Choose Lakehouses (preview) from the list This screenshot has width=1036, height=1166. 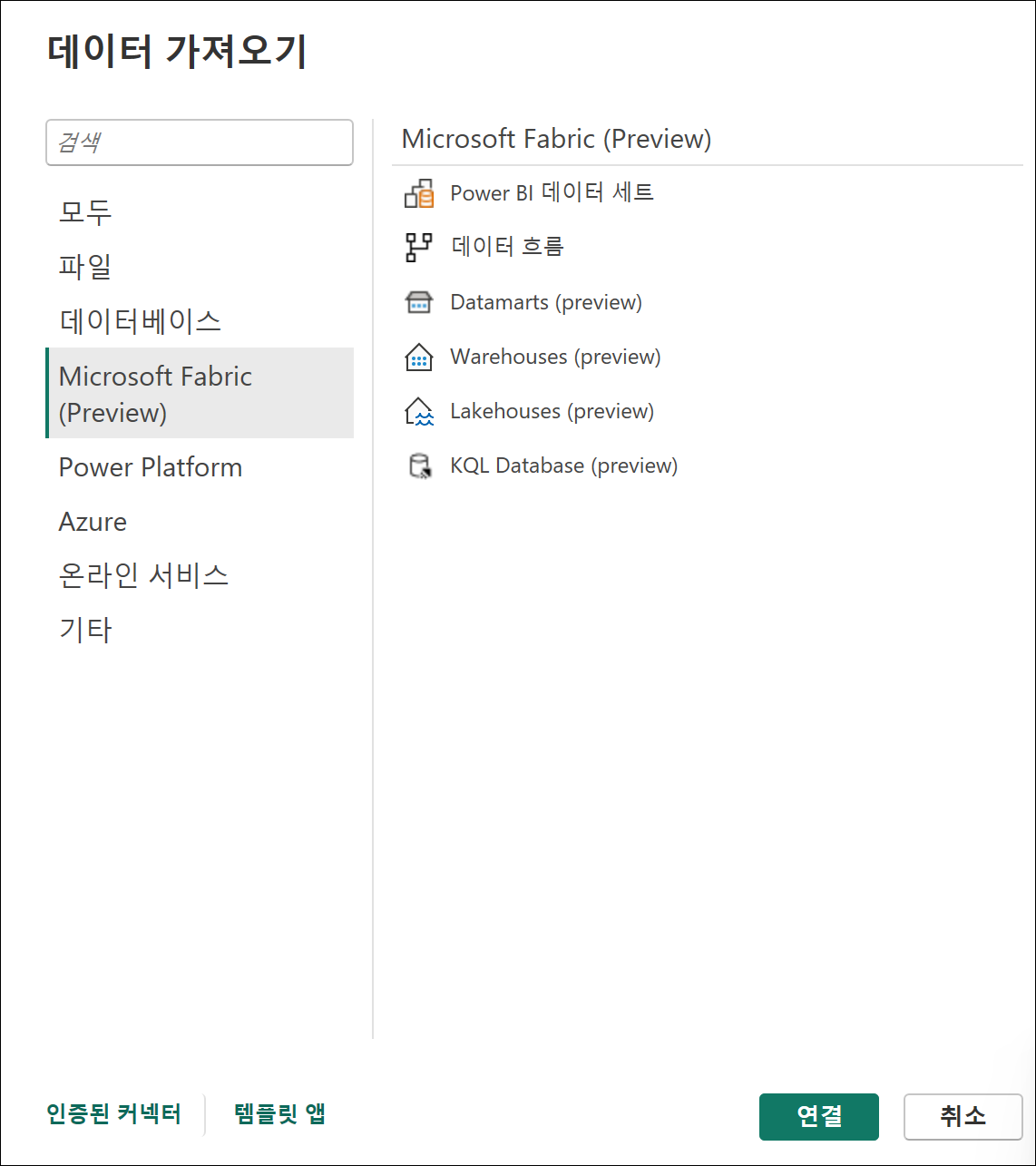[x=552, y=411]
